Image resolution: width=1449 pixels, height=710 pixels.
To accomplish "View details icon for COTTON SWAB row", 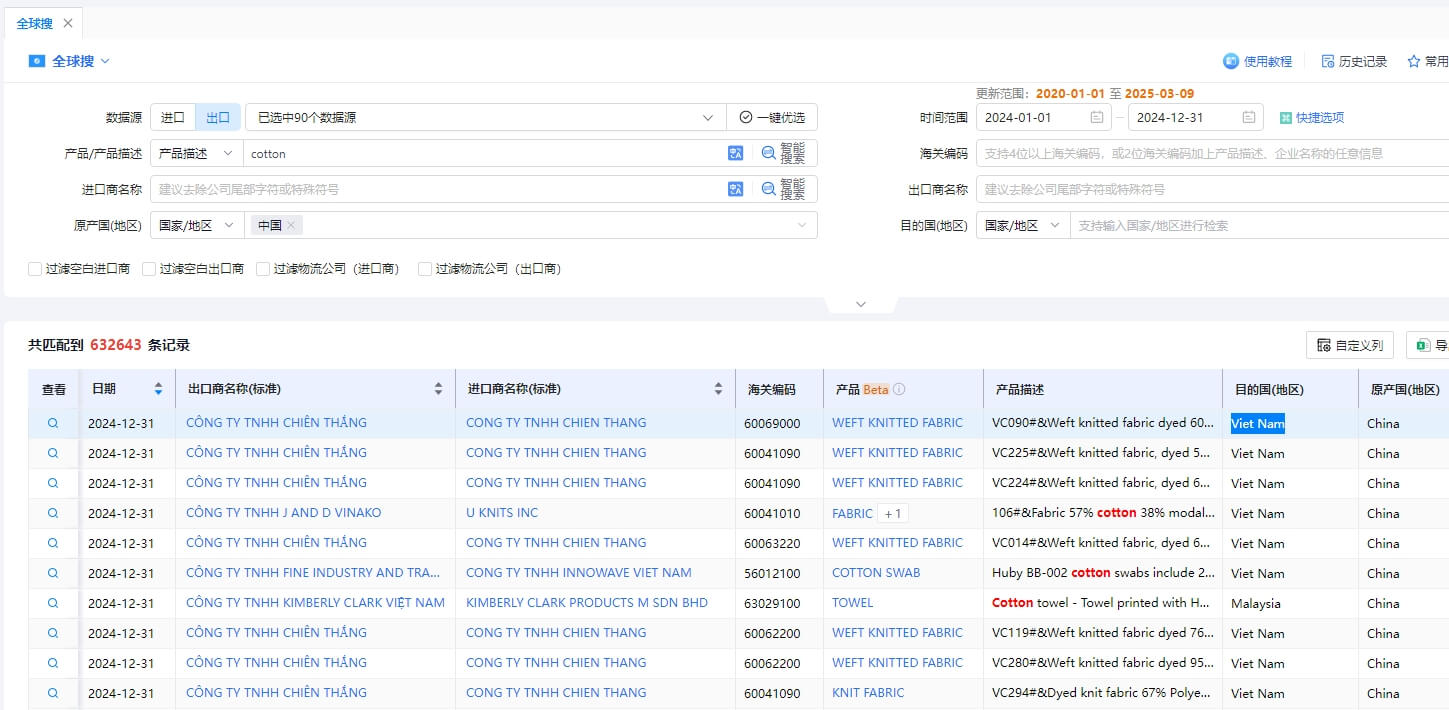I will tap(53, 573).
